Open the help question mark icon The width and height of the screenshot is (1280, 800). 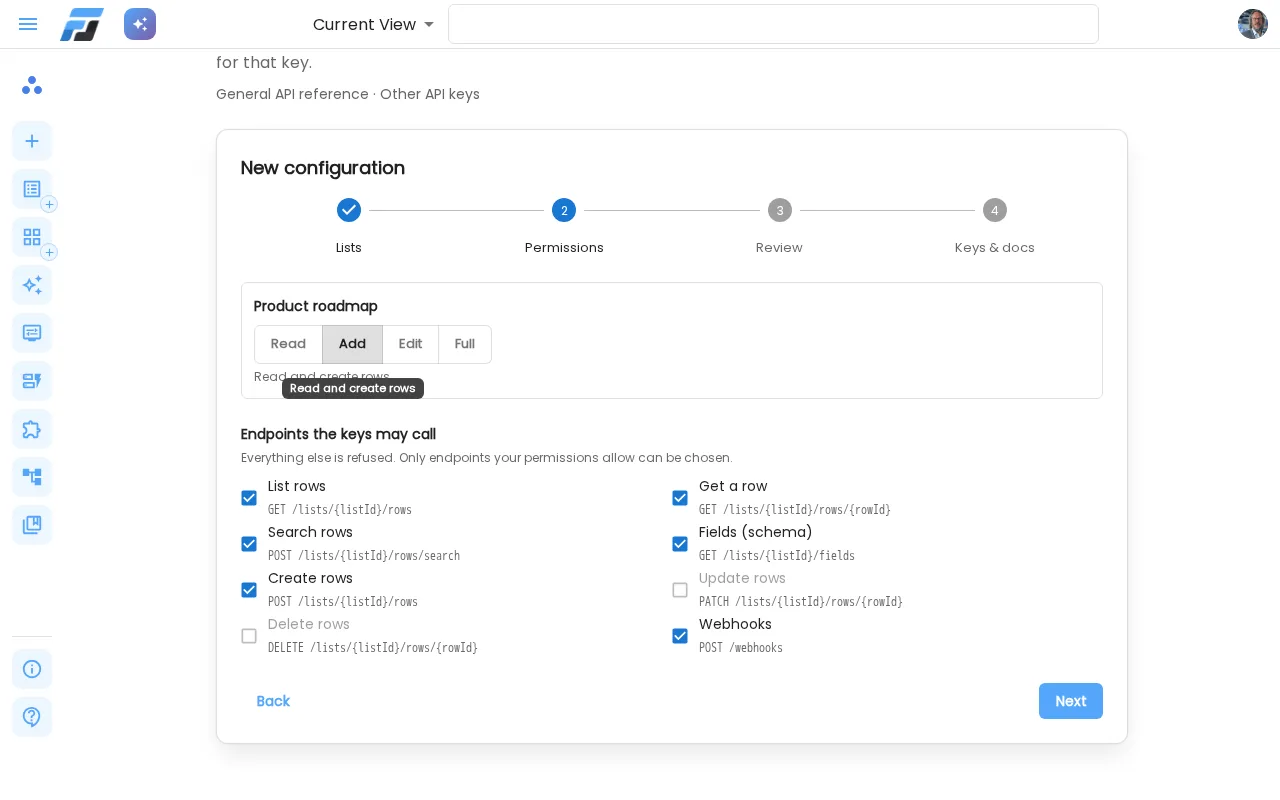[32, 717]
